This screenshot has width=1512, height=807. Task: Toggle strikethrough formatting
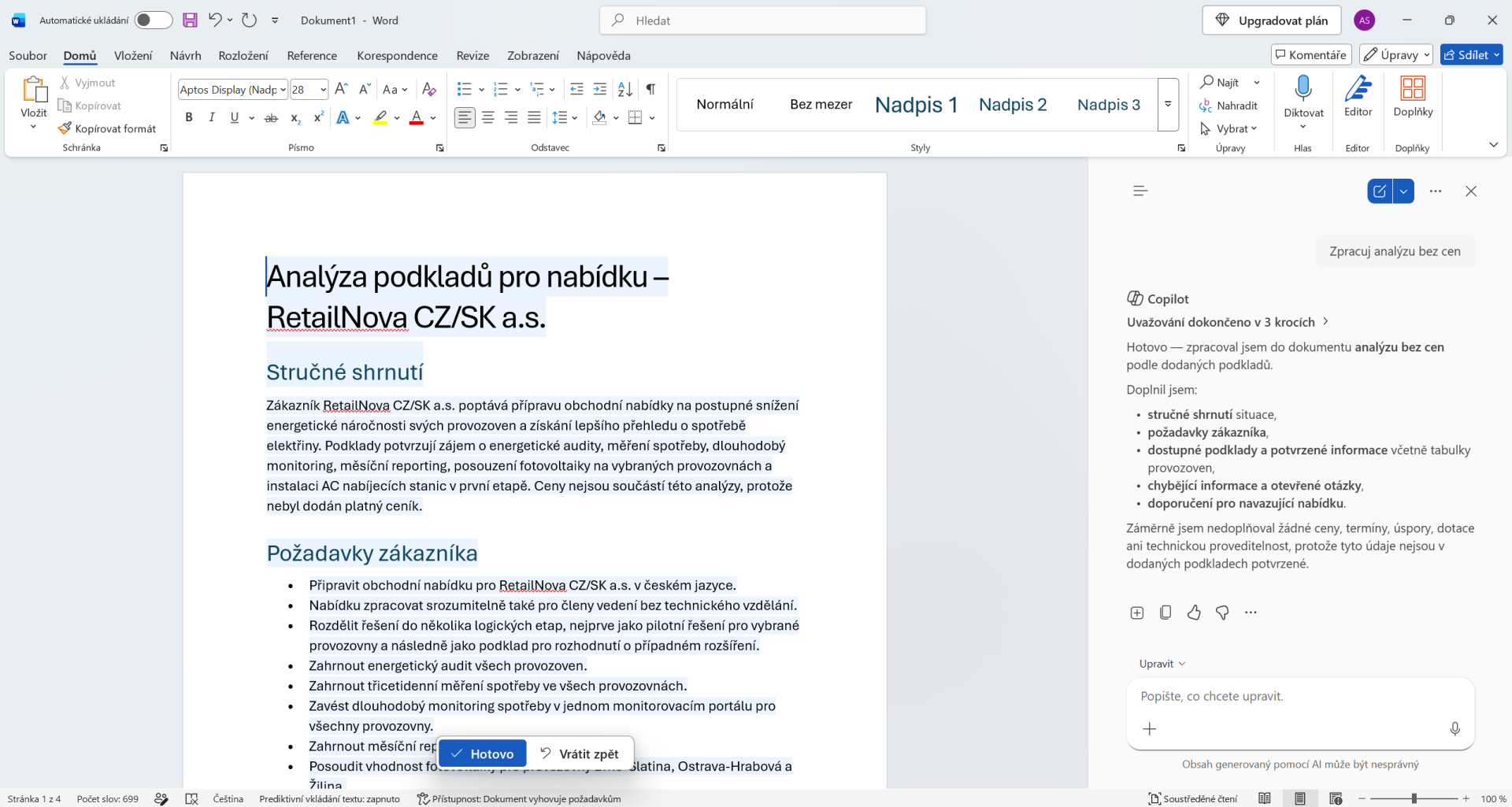tap(271, 117)
